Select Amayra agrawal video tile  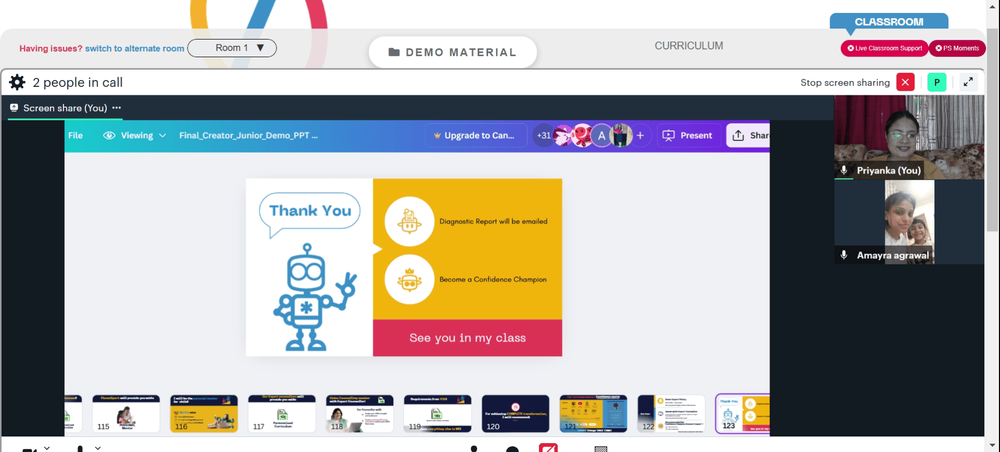click(x=909, y=222)
